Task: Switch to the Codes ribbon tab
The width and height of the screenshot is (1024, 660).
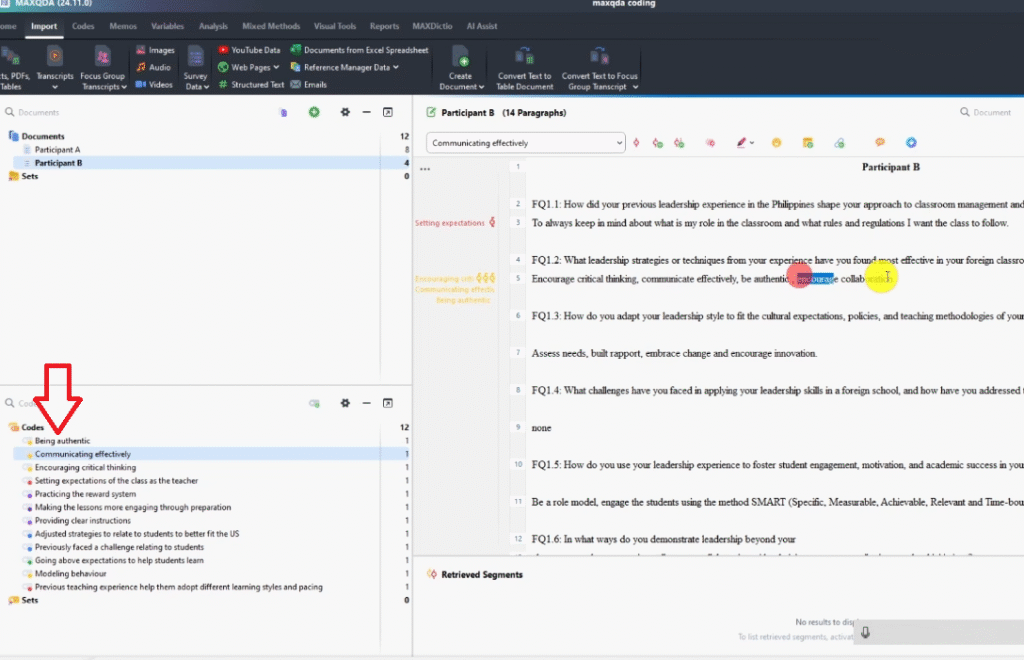Action: click(83, 26)
